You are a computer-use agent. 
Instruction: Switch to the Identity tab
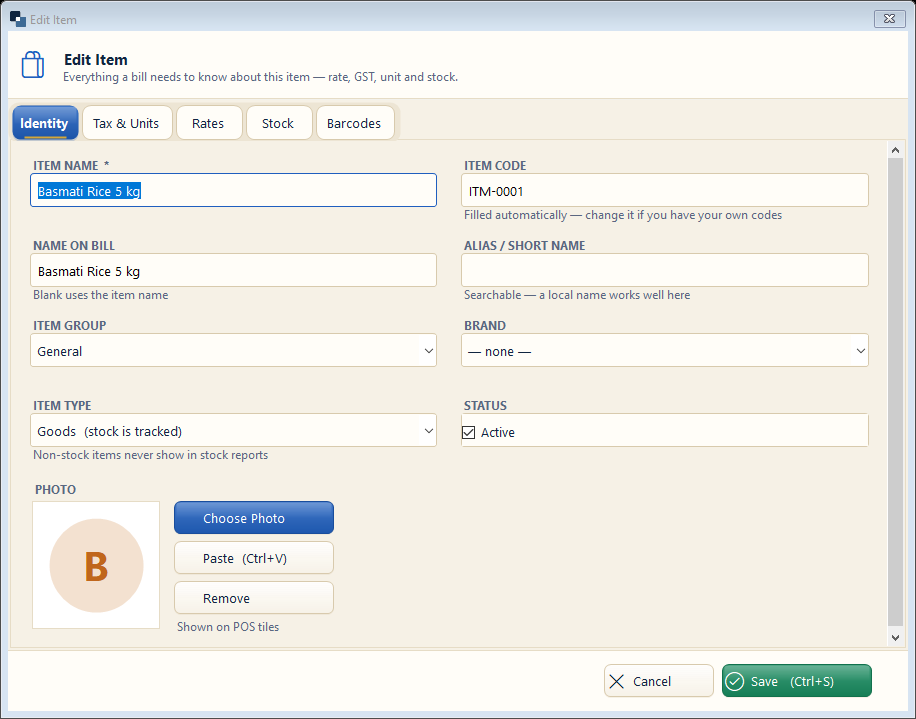tap(44, 123)
